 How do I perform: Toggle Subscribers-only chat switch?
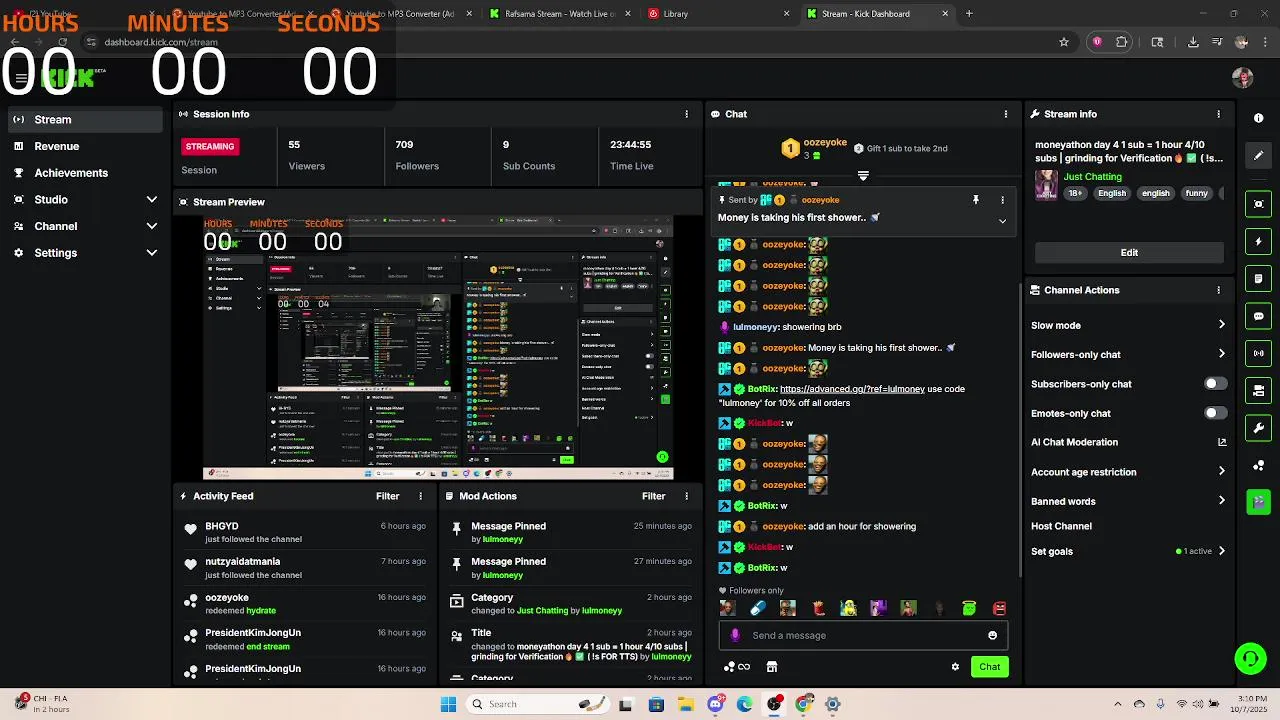[x=1215, y=384]
